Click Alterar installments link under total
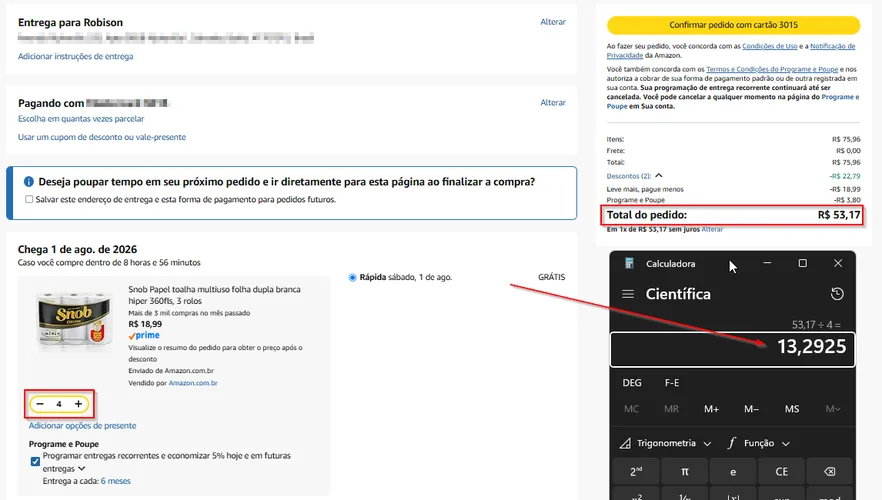 (x=712, y=229)
